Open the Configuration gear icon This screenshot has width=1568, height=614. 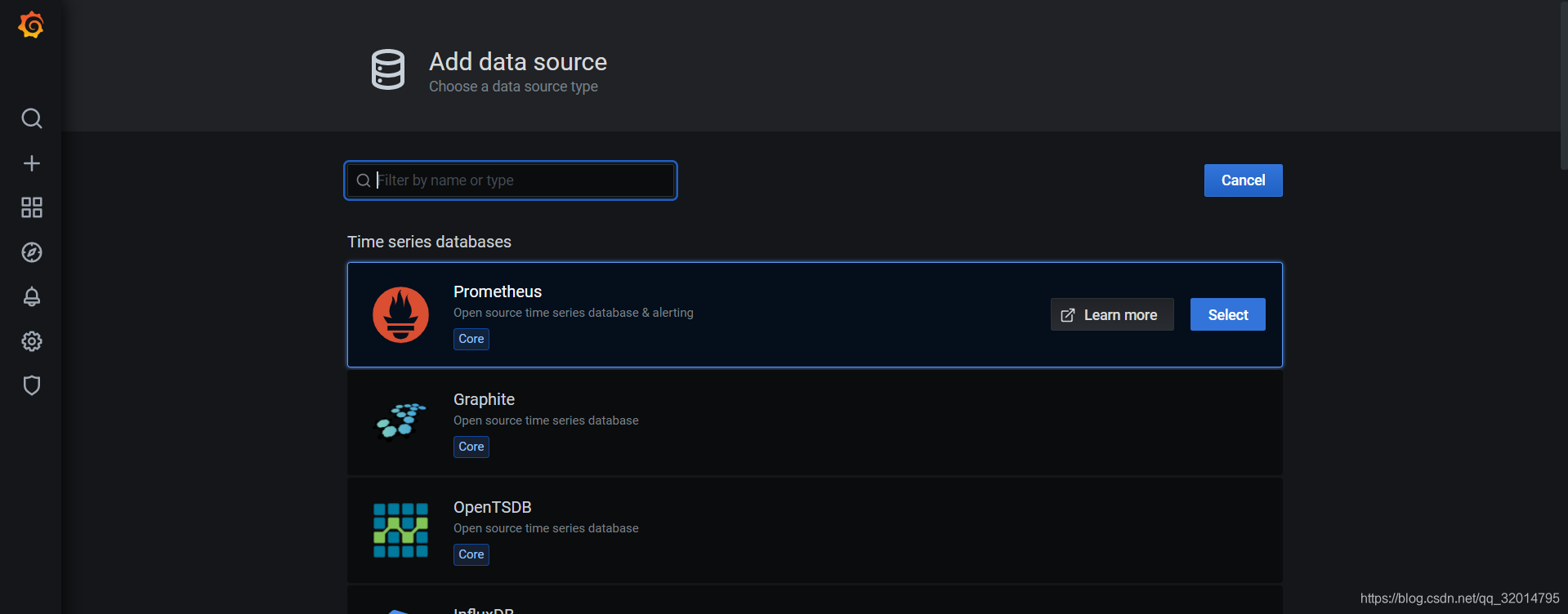[x=31, y=341]
